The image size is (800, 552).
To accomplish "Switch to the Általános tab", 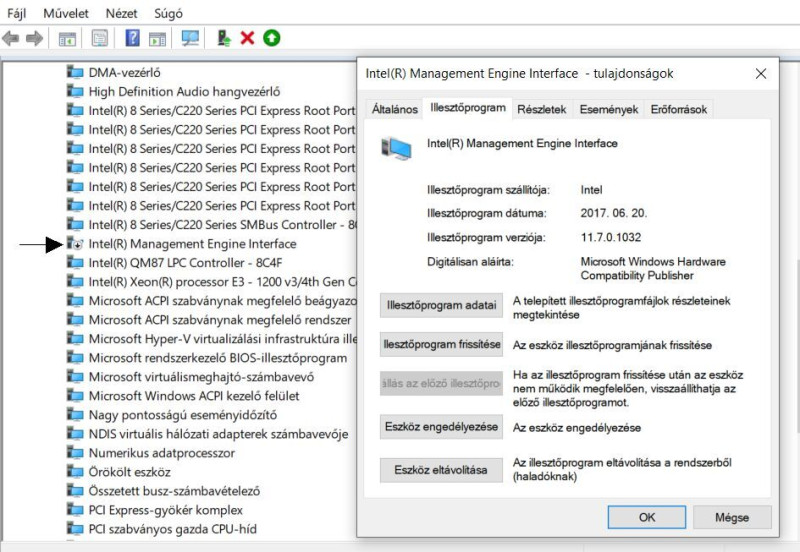I will 394,109.
